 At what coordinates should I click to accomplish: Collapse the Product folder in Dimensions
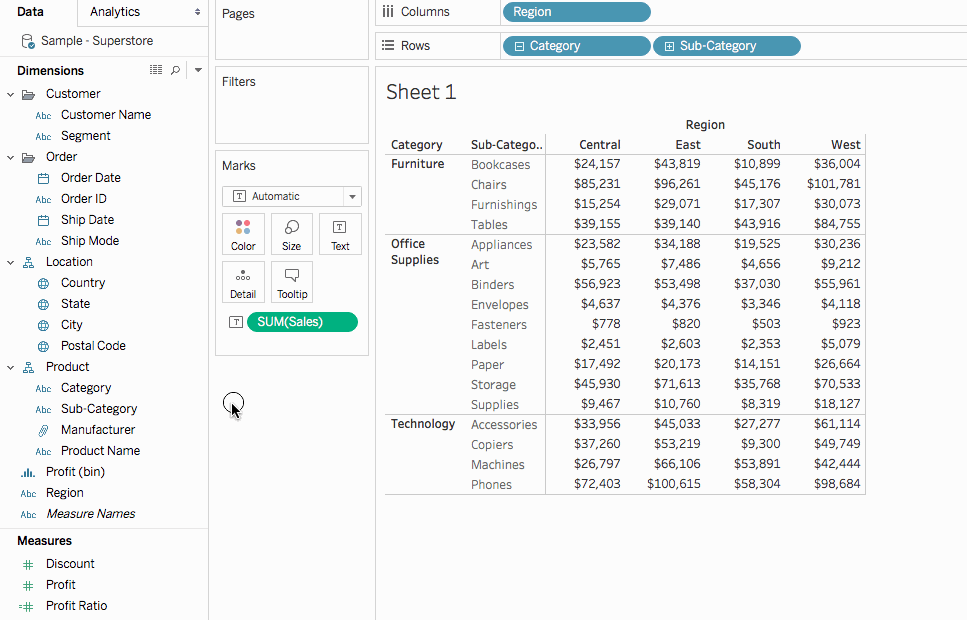point(10,366)
